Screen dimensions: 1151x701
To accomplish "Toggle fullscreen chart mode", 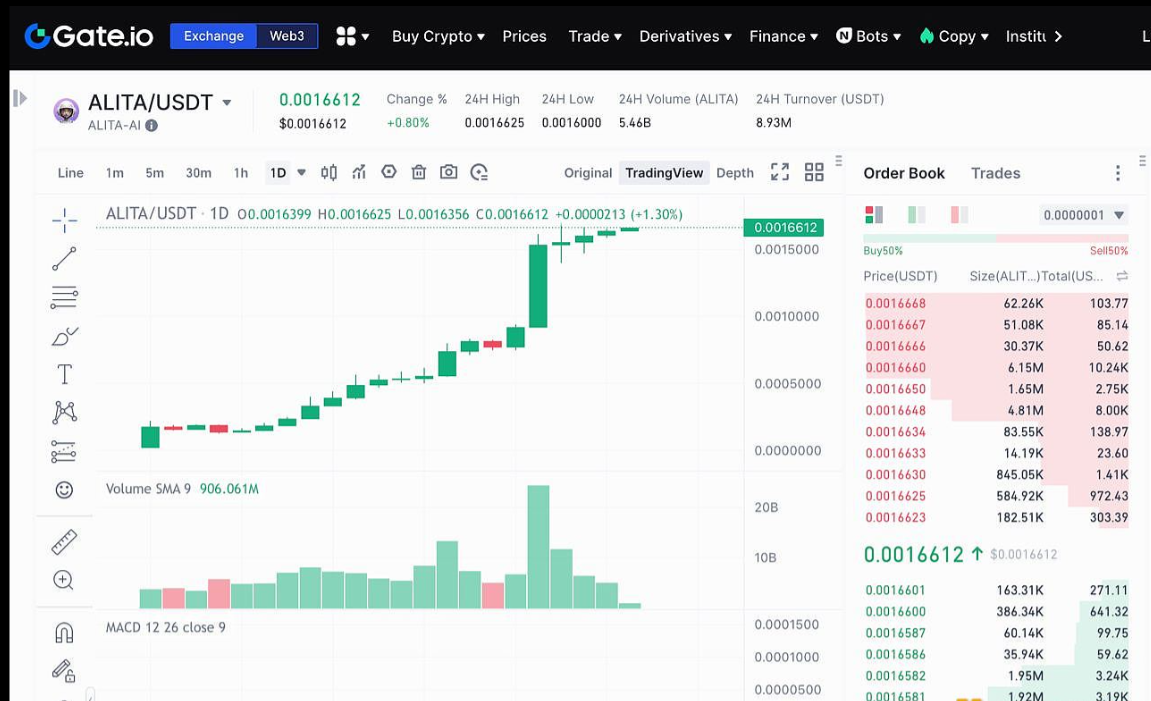I will pyautogui.click(x=779, y=171).
